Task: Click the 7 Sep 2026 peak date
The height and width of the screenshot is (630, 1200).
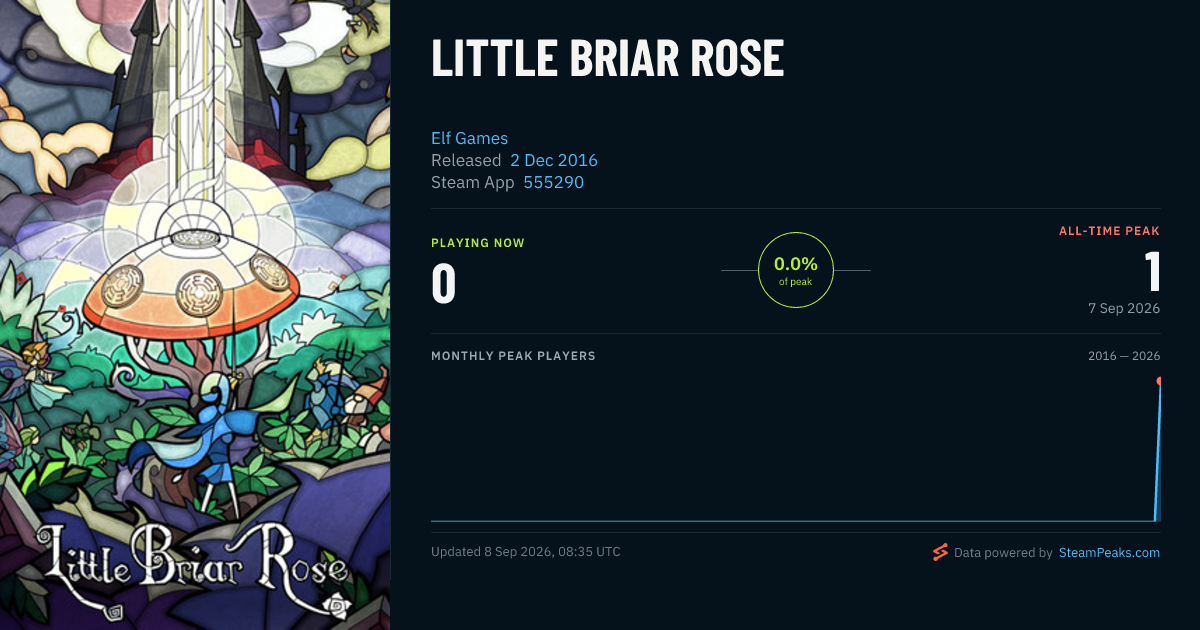Action: (x=1124, y=308)
